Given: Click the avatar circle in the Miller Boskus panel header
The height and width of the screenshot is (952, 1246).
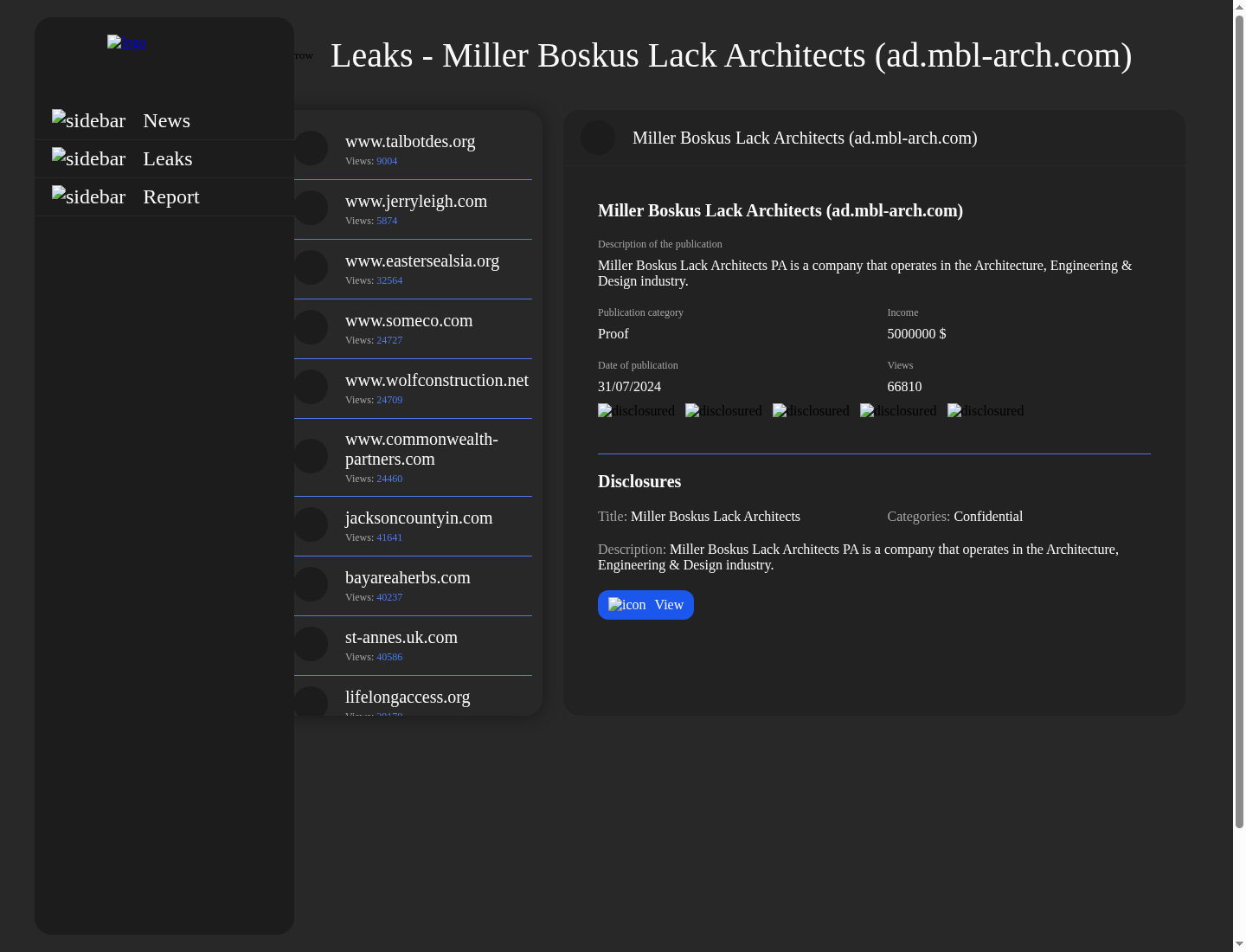Looking at the screenshot, I should point(598,138).
